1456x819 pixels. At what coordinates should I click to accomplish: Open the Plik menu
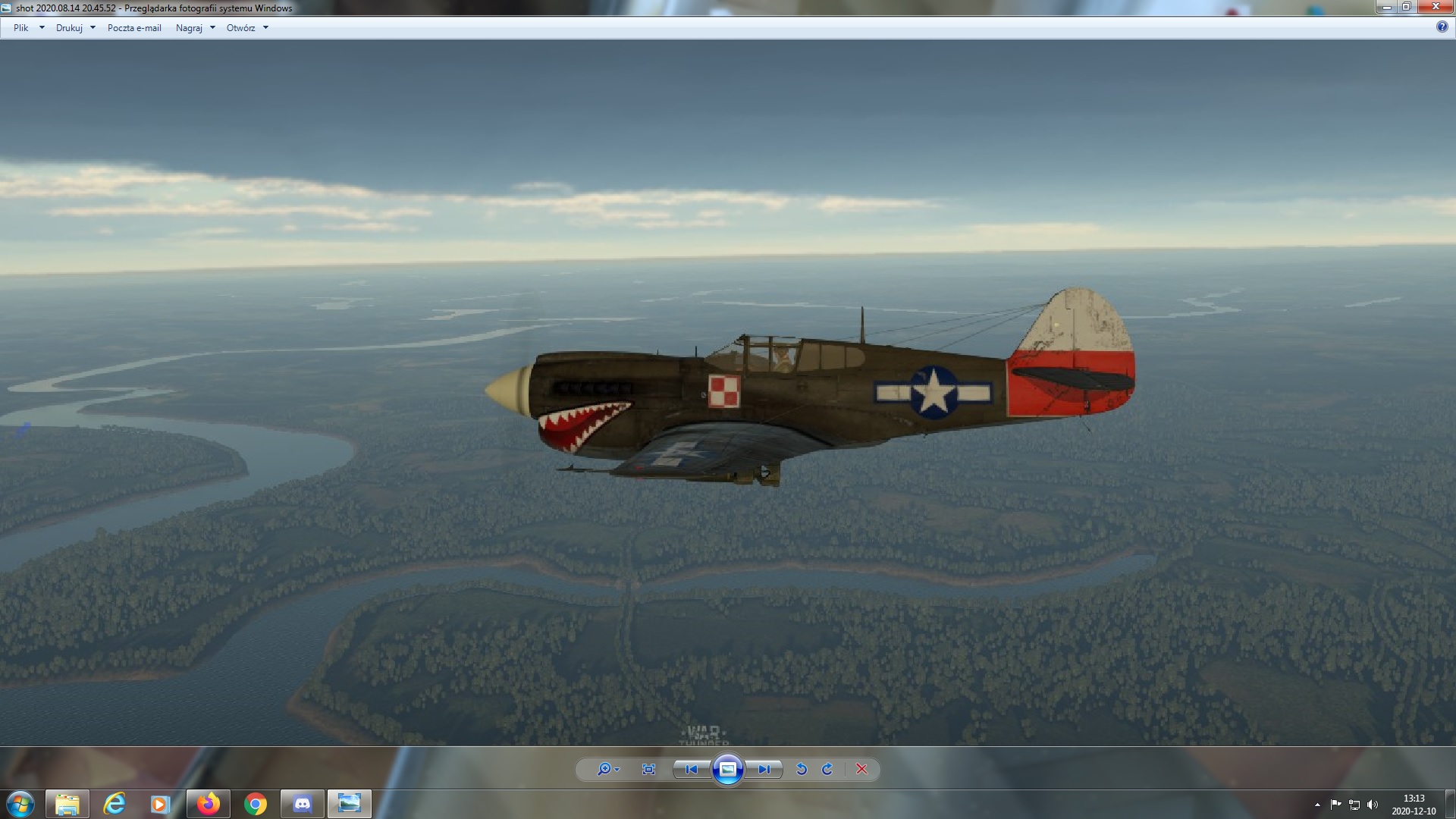click(21, 28)
